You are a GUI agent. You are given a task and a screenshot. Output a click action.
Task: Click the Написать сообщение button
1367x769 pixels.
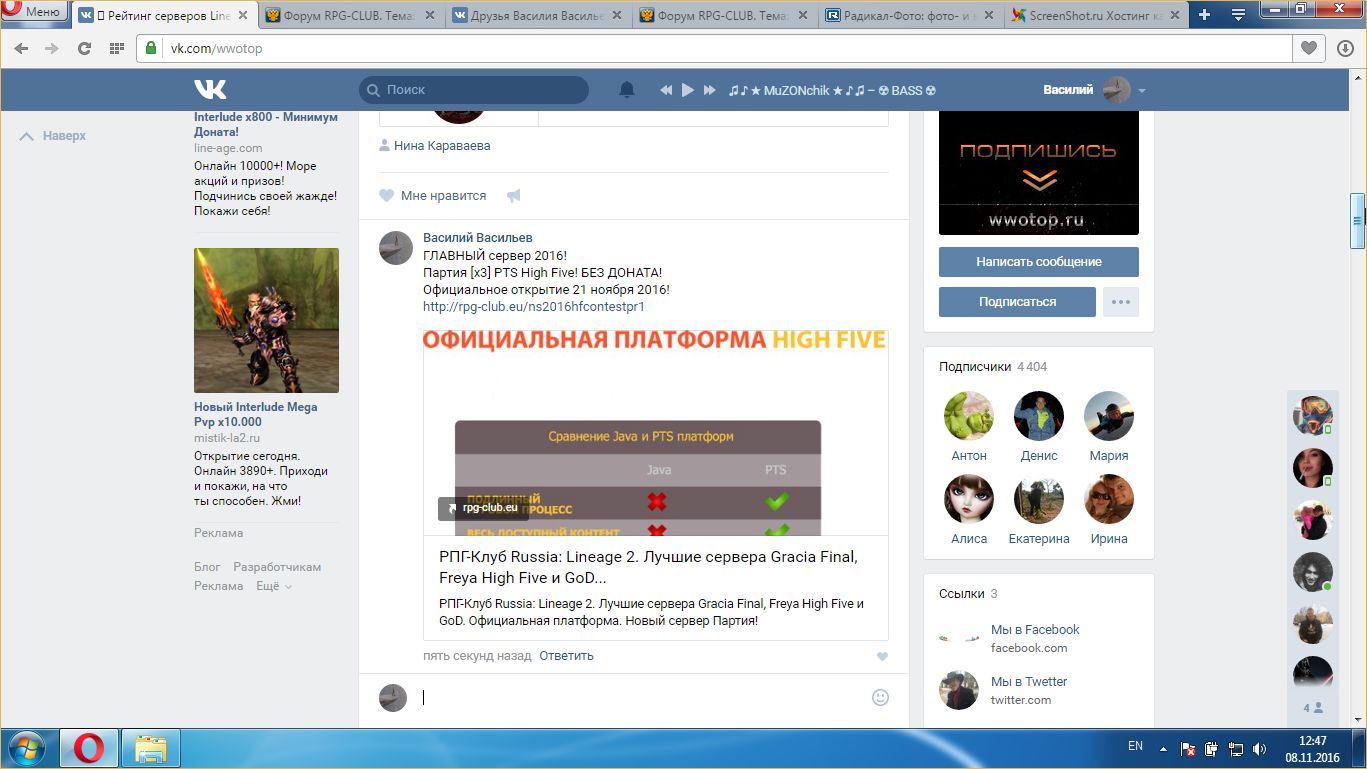click(x=1038, y=262)
